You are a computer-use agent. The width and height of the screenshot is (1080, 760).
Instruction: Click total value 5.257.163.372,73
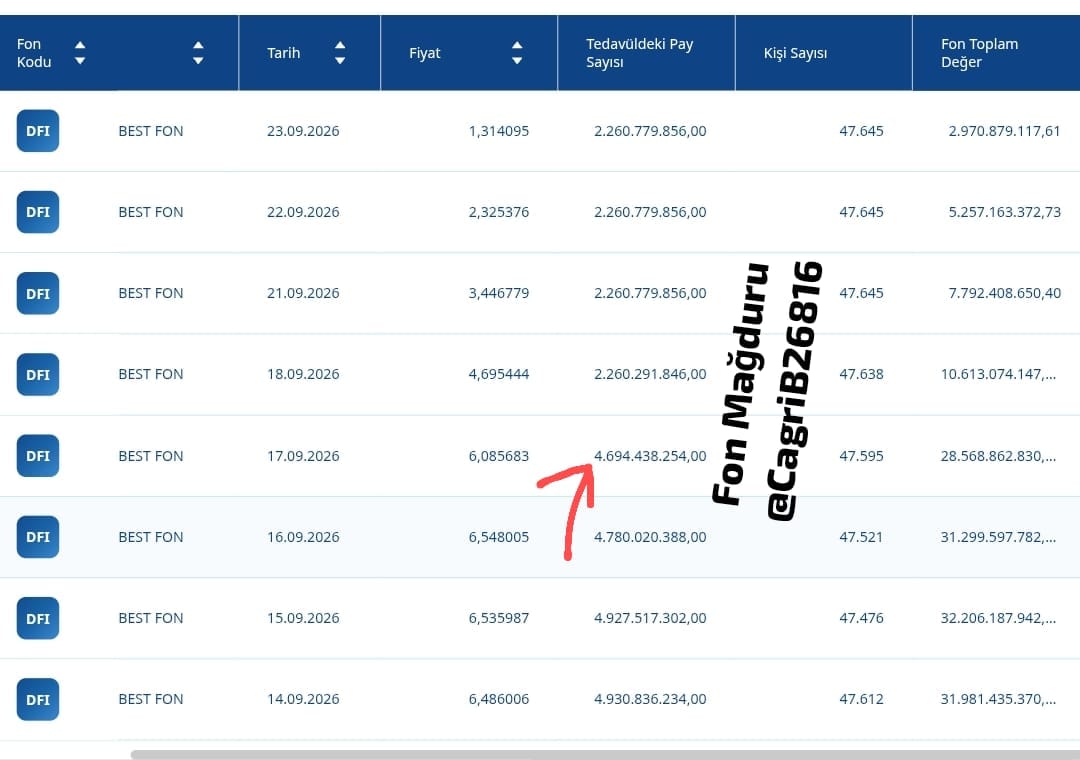pos(1004,212)
